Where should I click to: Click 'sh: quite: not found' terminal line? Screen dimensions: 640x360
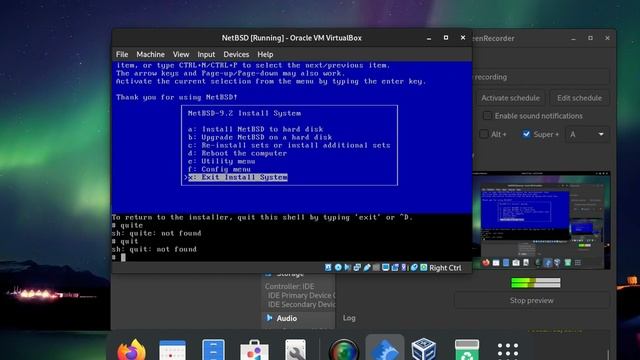tap(156, 233)
